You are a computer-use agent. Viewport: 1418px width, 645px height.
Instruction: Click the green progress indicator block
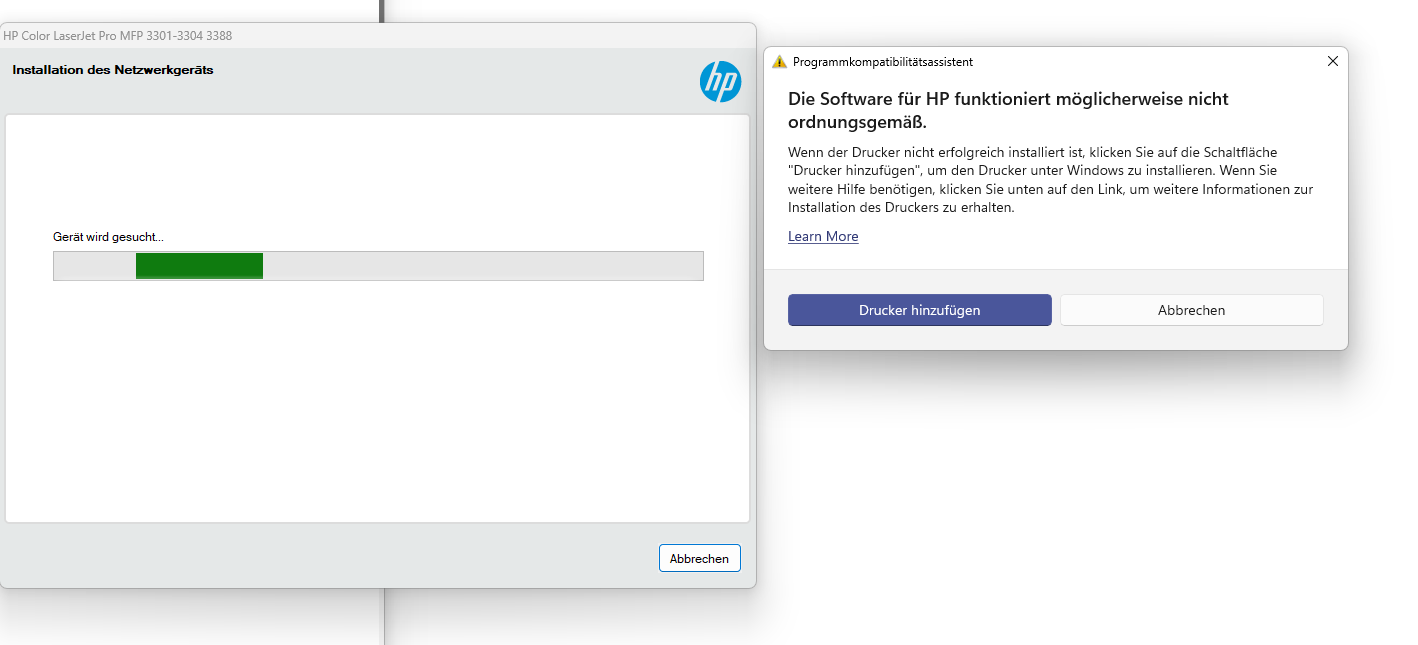coord(199,266)
